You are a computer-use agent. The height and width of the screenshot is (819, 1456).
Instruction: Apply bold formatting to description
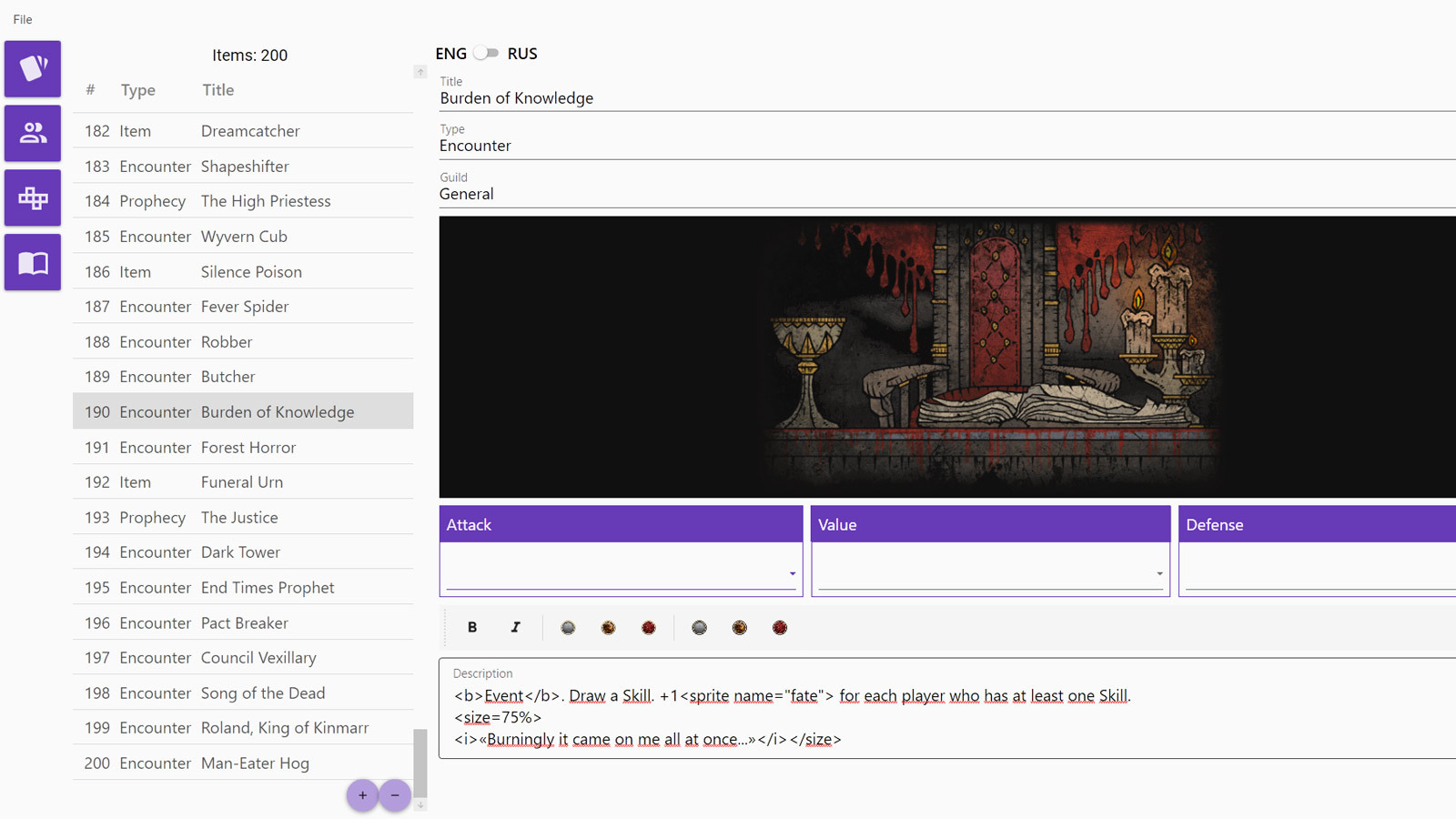[472, 627]
